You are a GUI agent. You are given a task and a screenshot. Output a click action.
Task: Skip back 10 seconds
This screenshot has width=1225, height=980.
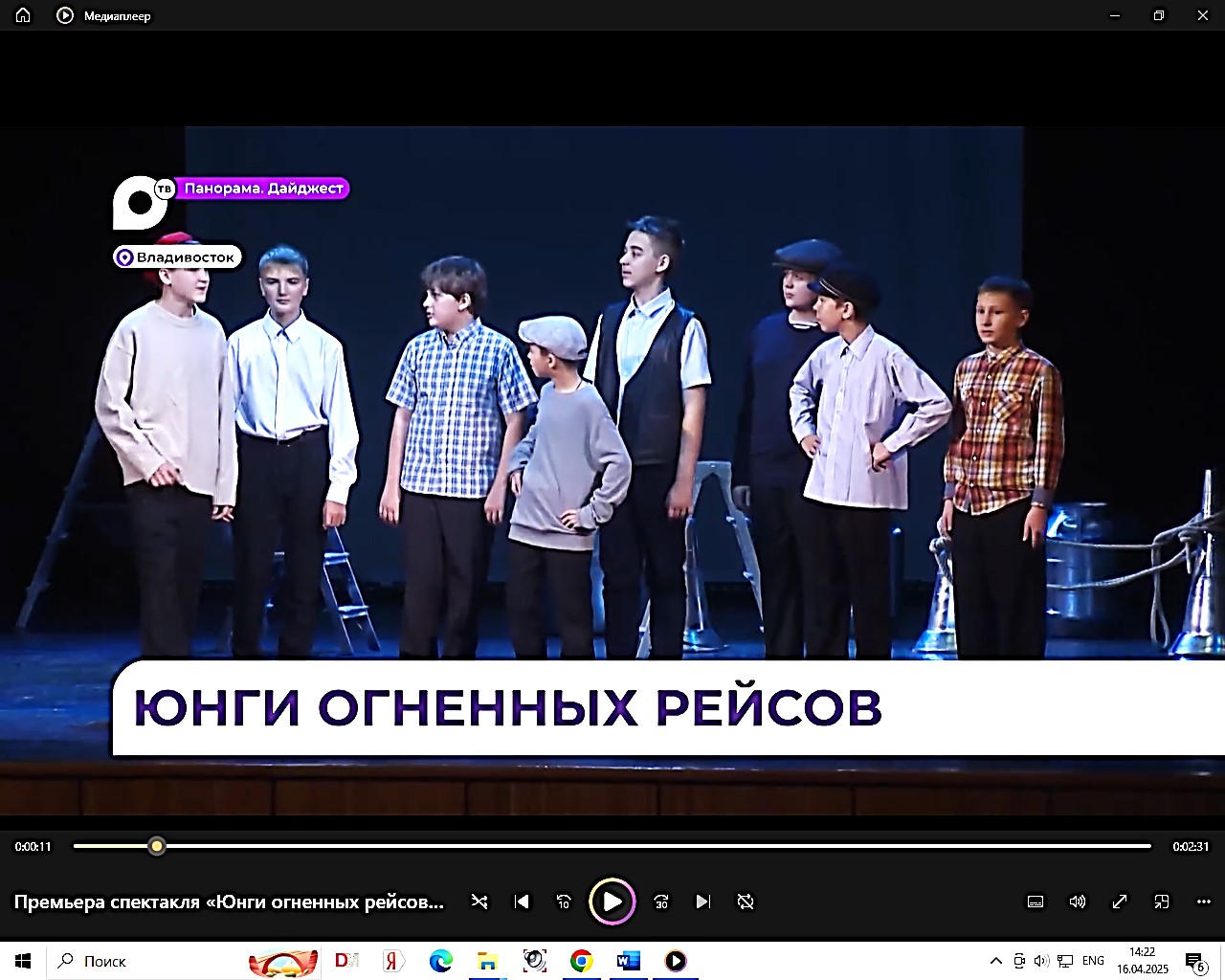564,902
